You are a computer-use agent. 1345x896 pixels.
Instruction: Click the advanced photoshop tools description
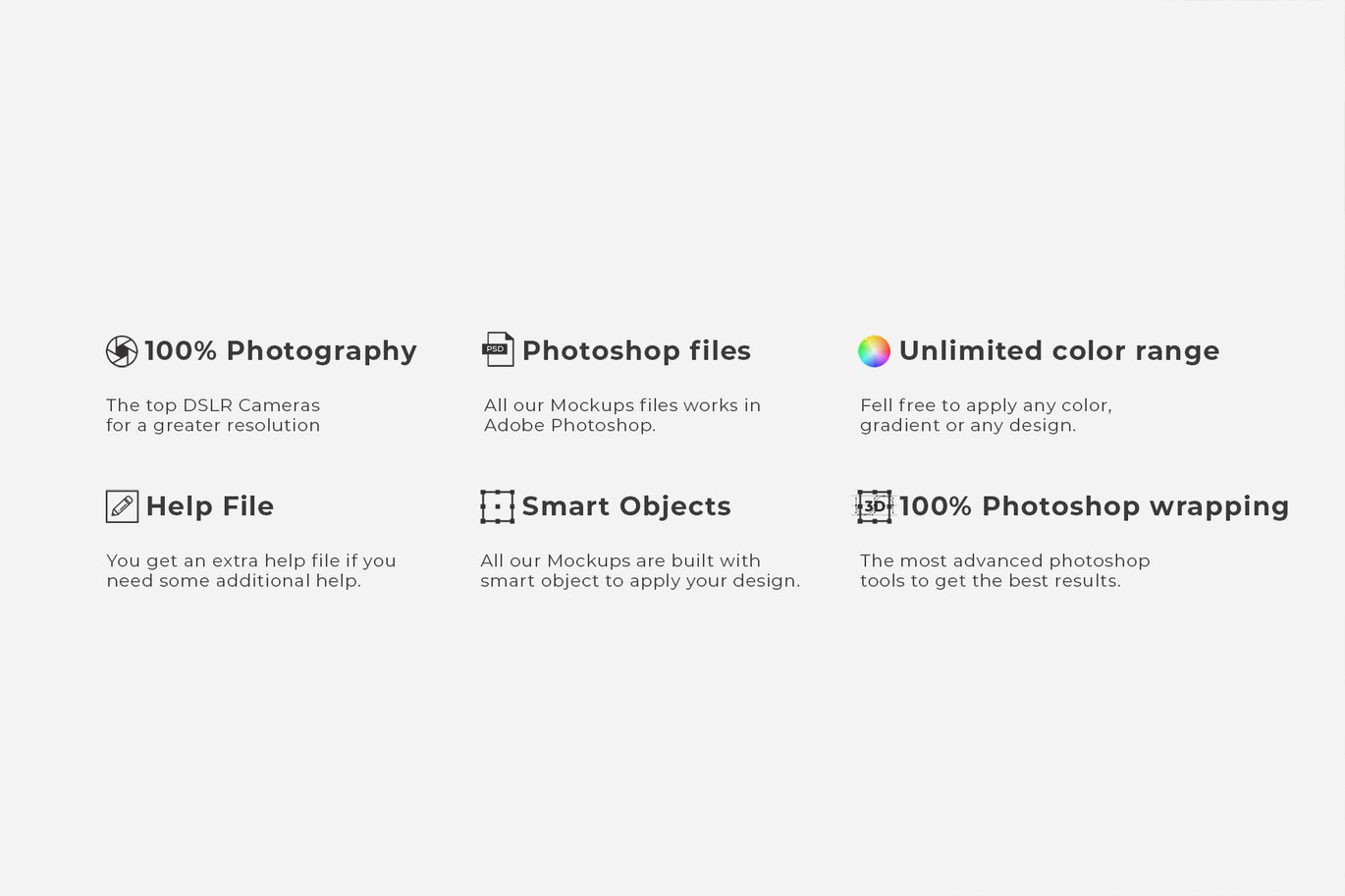pos(1005,570)
